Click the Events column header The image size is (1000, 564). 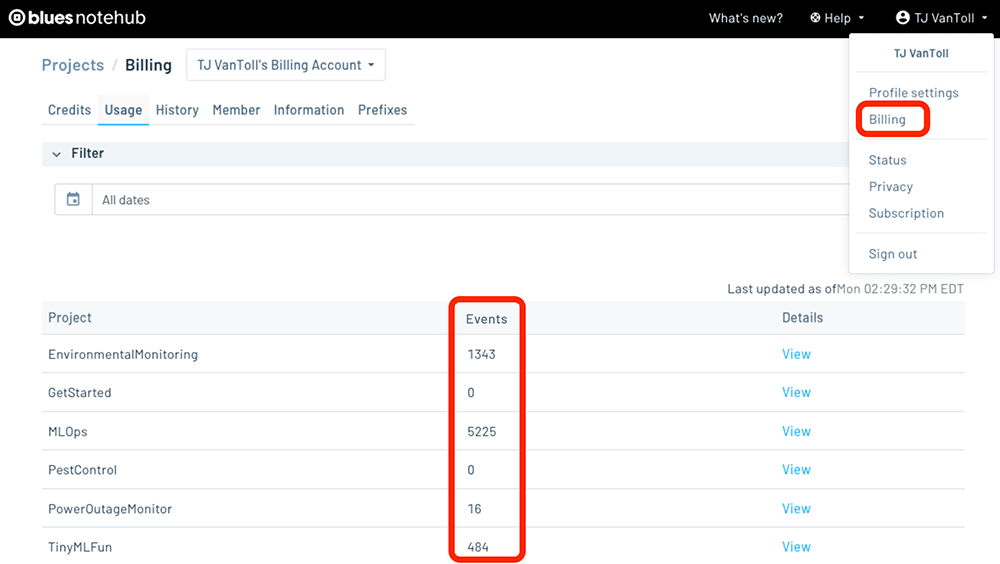pyautogui.click(x=486, y=319)
